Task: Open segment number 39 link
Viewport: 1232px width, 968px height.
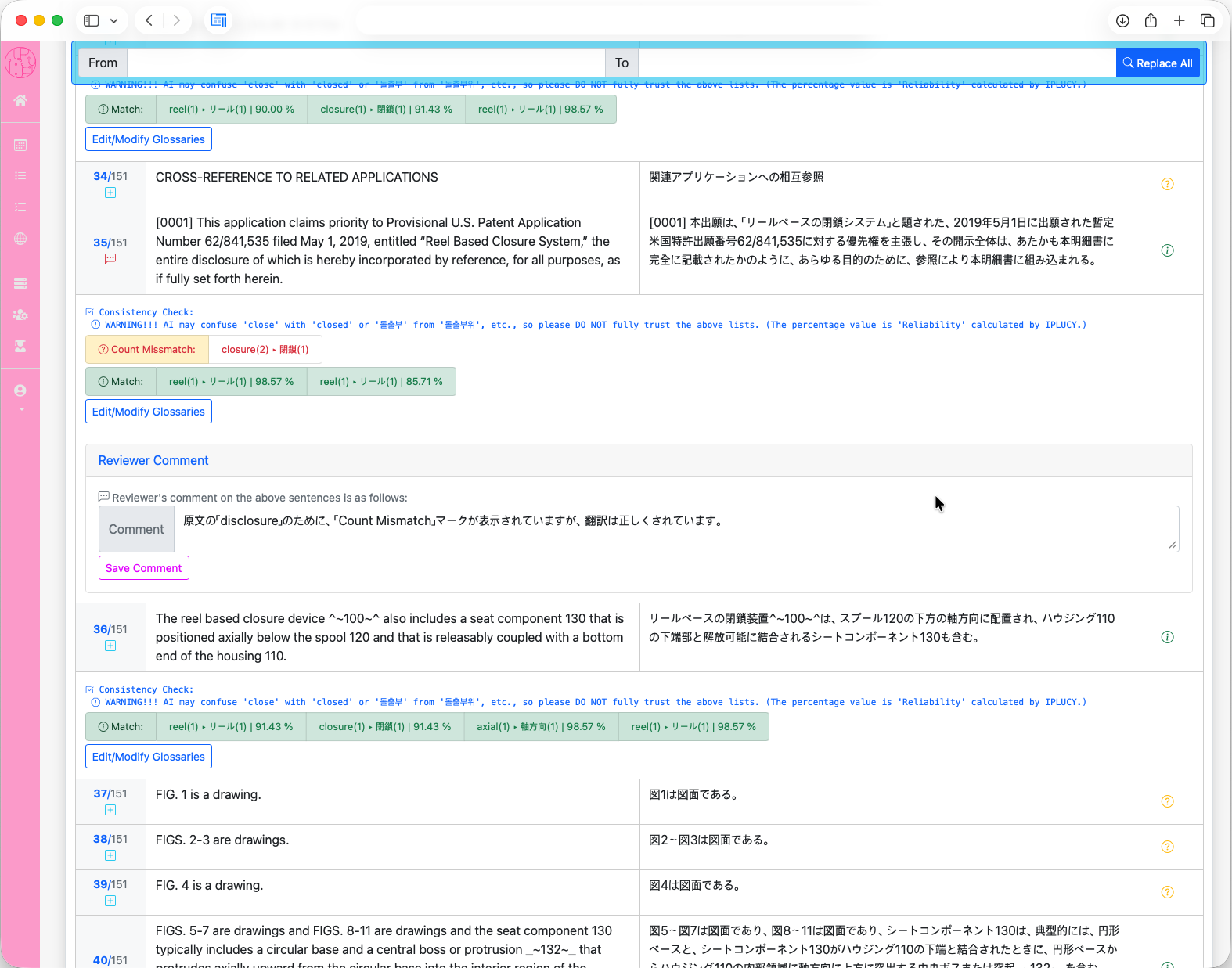Action: 100,884
